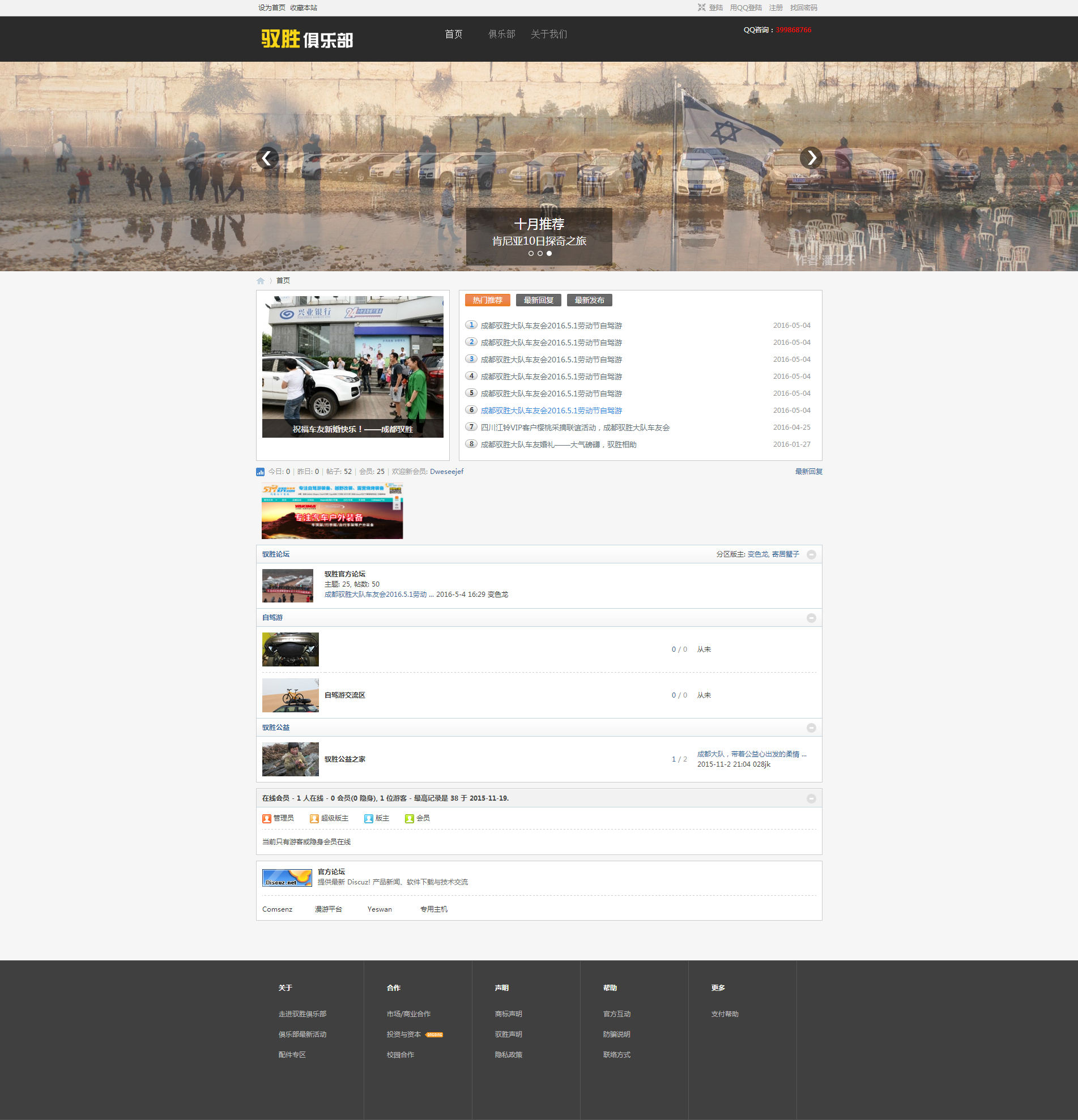Advance to next banner slide arrow
The height and width of the screenshot is (1120, 1078).
[811, 158]
